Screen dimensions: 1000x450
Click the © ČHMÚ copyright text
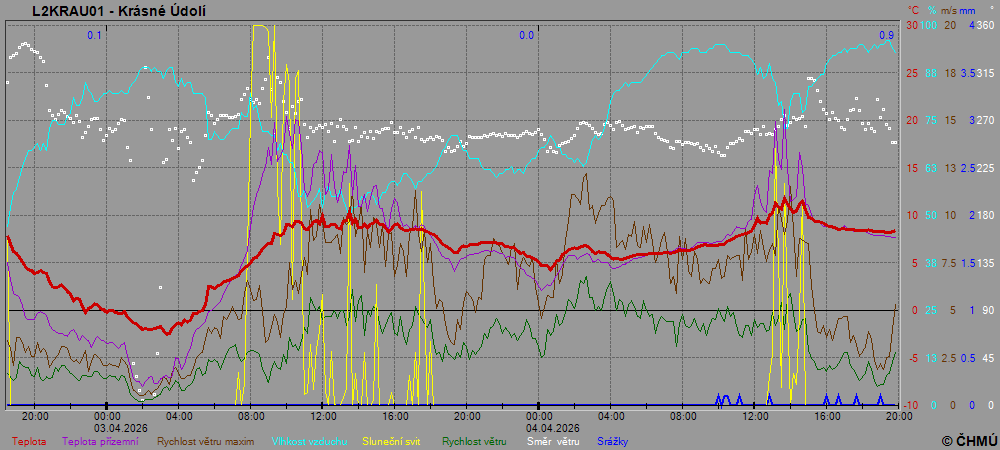pos(968,440)
